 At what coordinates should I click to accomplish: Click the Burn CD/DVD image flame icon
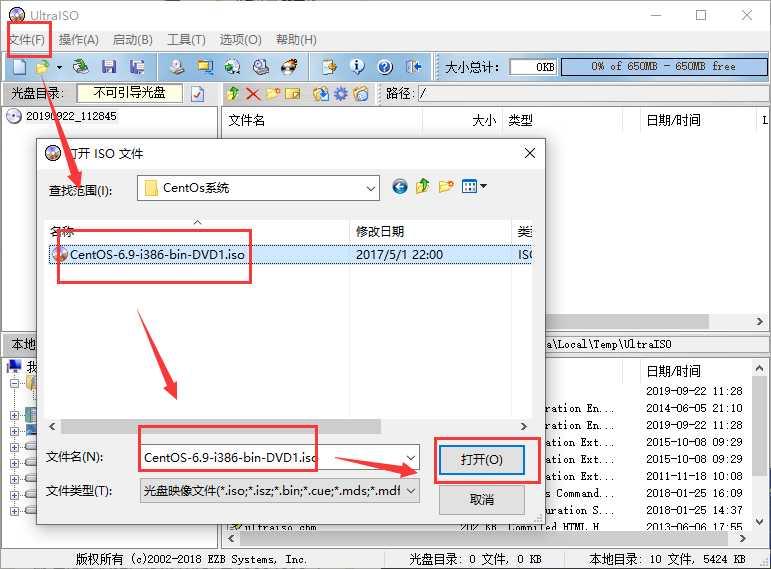pyautogui.click(x=289, y=66)
